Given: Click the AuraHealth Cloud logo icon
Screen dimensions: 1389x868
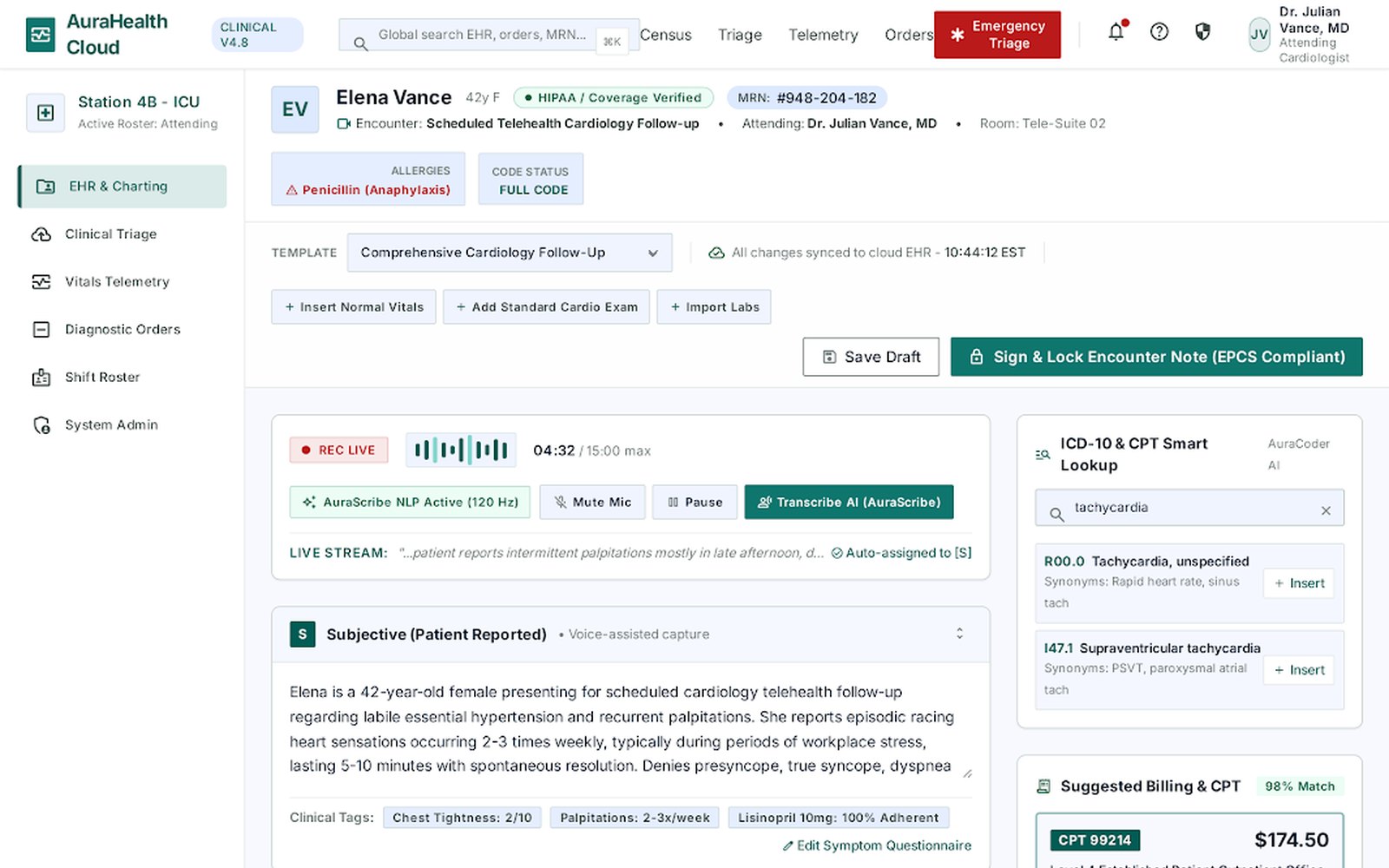Looking at the screenshot, I should pyautogui.click(x=41, y=35).
